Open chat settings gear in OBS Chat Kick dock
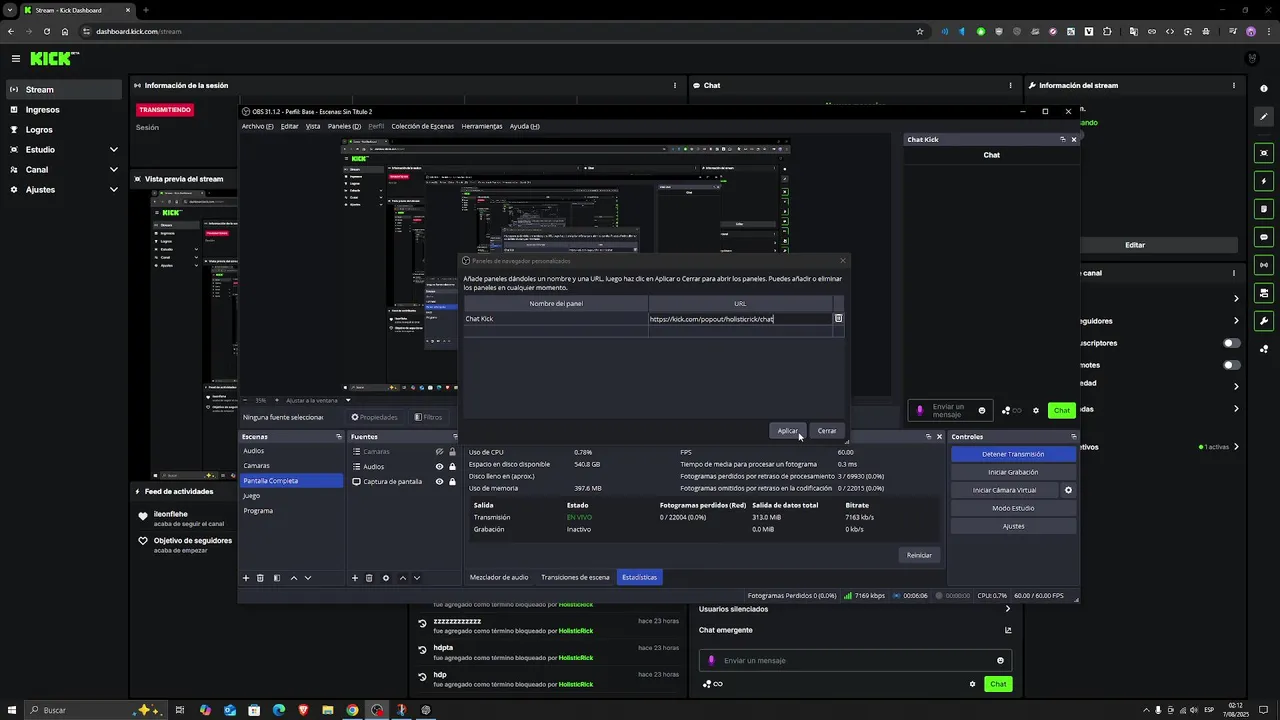The width and height of the screenshot is (1280, 720). click(x=1036, y=411)
